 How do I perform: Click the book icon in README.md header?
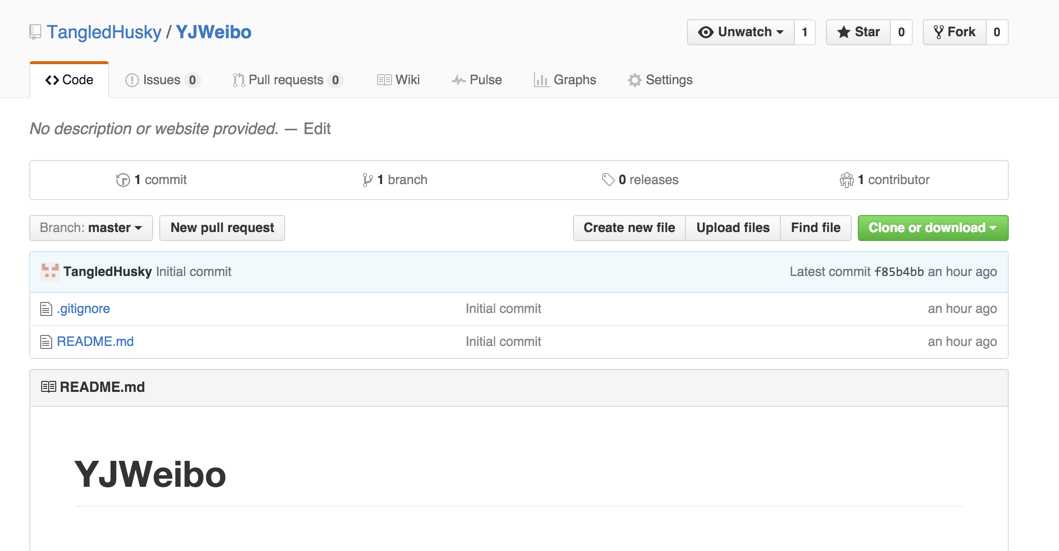coord(48,387)
